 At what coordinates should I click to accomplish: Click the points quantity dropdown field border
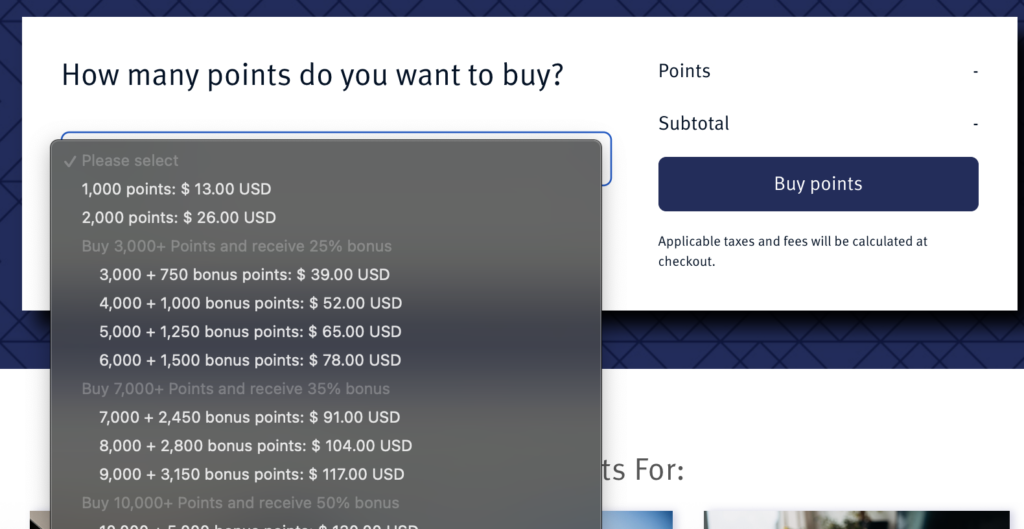(607, 159)
